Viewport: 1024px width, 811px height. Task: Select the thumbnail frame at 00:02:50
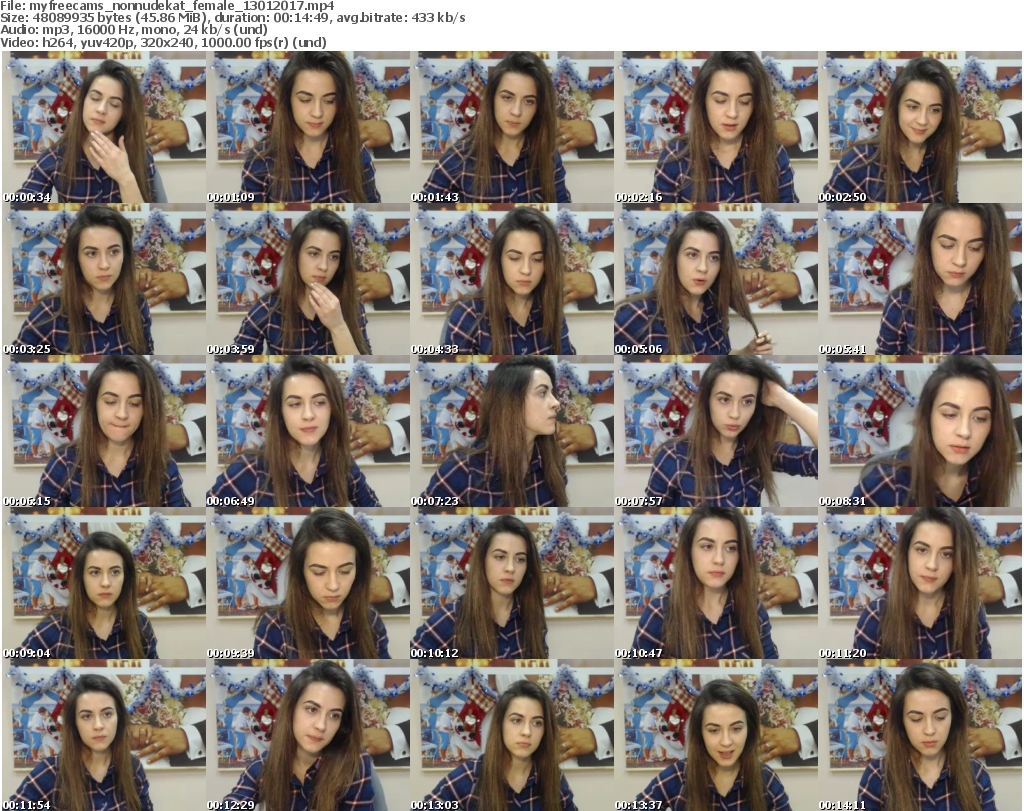(x=920, y=127)
